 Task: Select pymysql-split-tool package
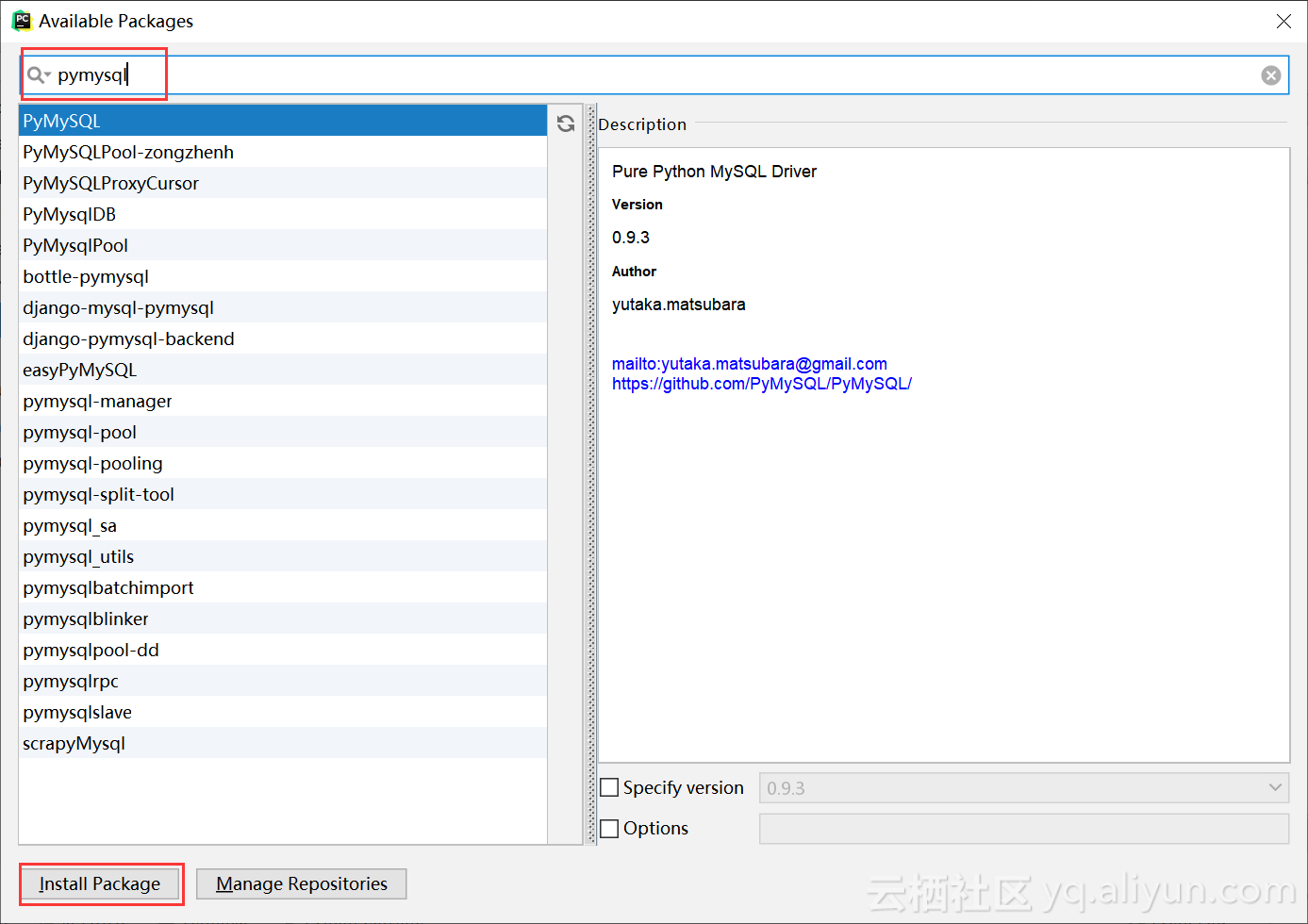[283, 494]
